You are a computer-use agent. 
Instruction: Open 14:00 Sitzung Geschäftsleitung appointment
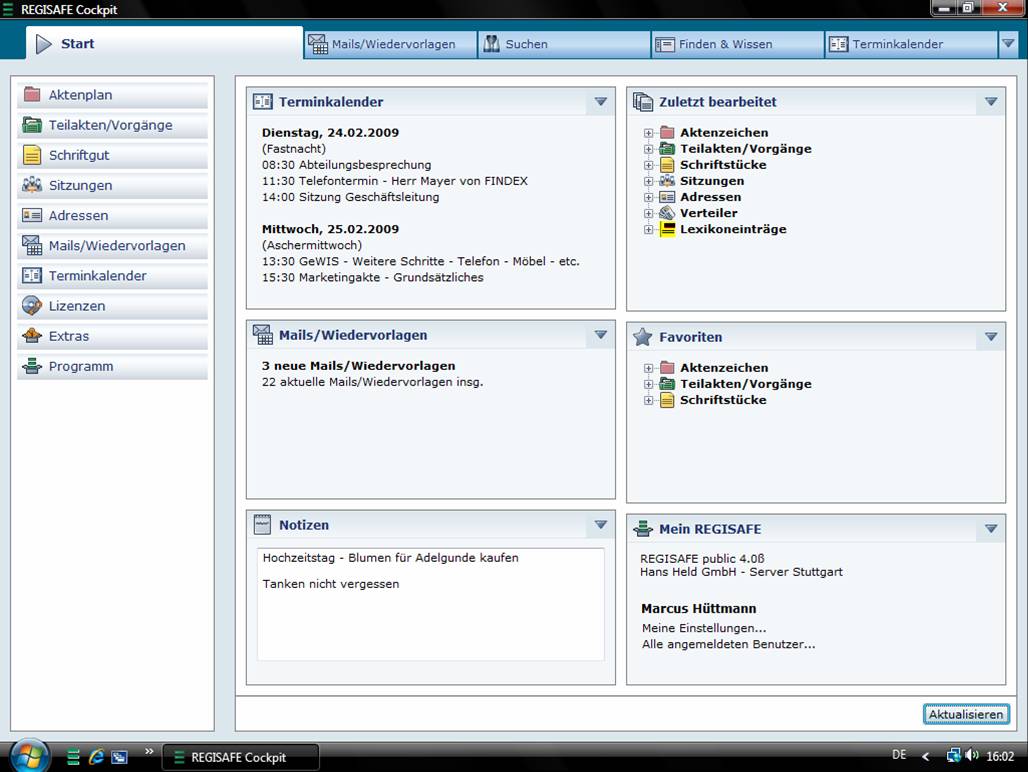point(351,197)
